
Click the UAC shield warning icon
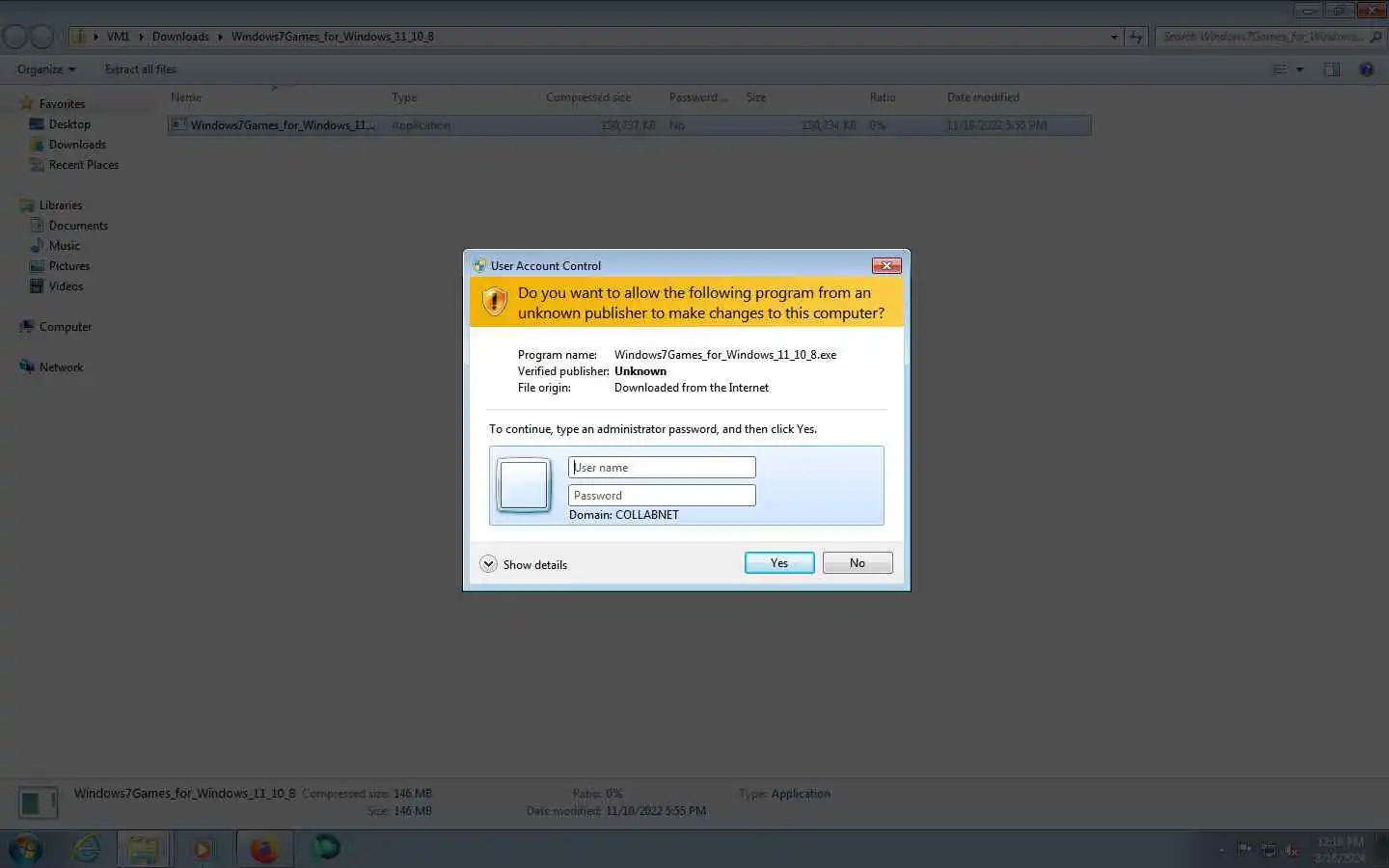coord(495,302)
